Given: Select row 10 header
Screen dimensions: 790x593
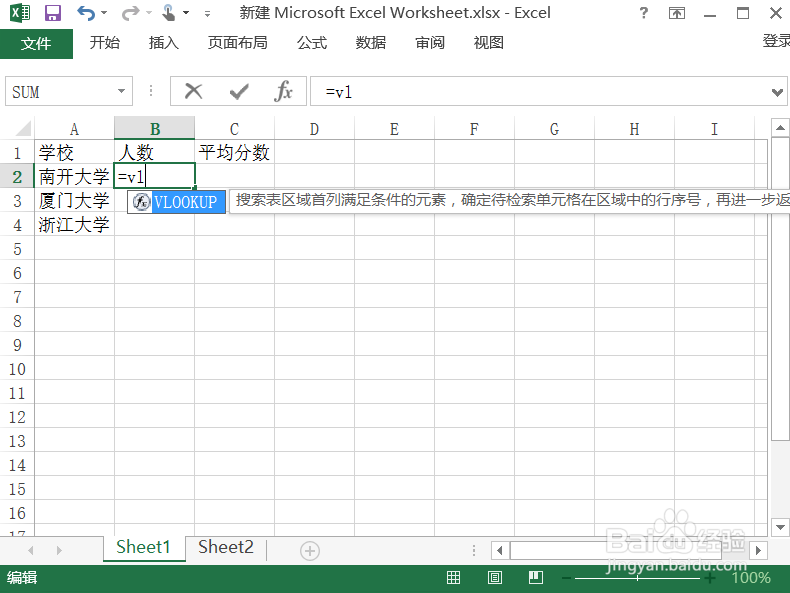Looking at the screenshot, I should pos(17,369).
